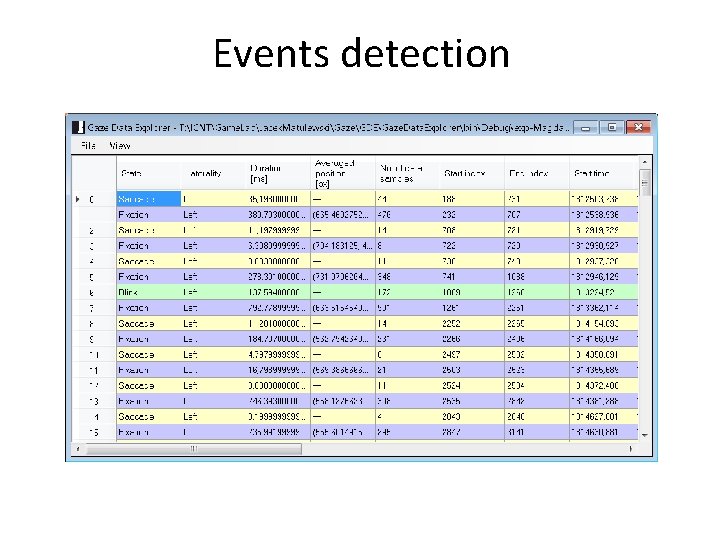720x540 pixels.
Task: Select the Left cell in the Blink row
Action: (x=214, y=292)
